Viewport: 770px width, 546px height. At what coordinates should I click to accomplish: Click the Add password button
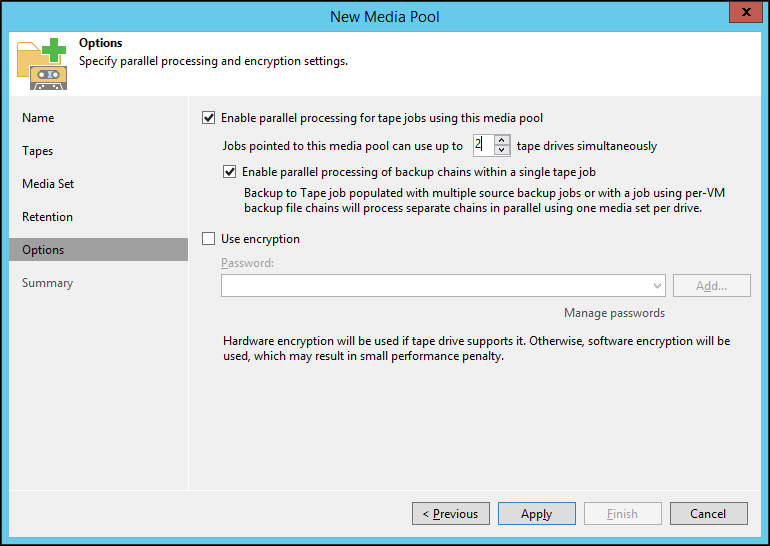(711, 286)
